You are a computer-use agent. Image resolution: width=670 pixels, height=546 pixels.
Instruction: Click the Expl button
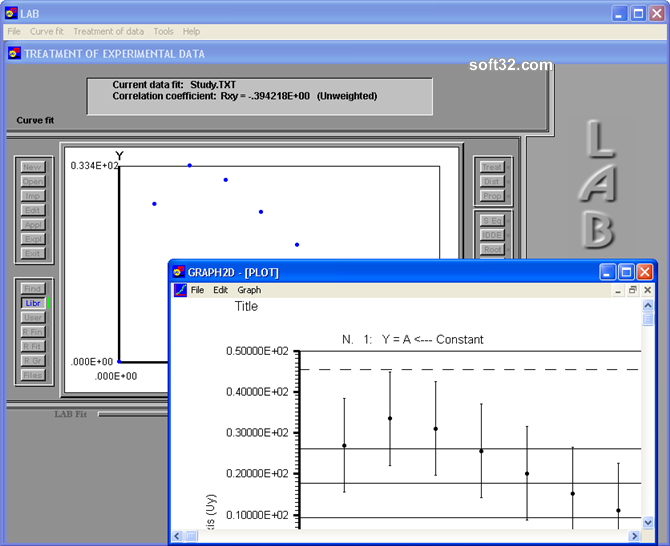32,239
